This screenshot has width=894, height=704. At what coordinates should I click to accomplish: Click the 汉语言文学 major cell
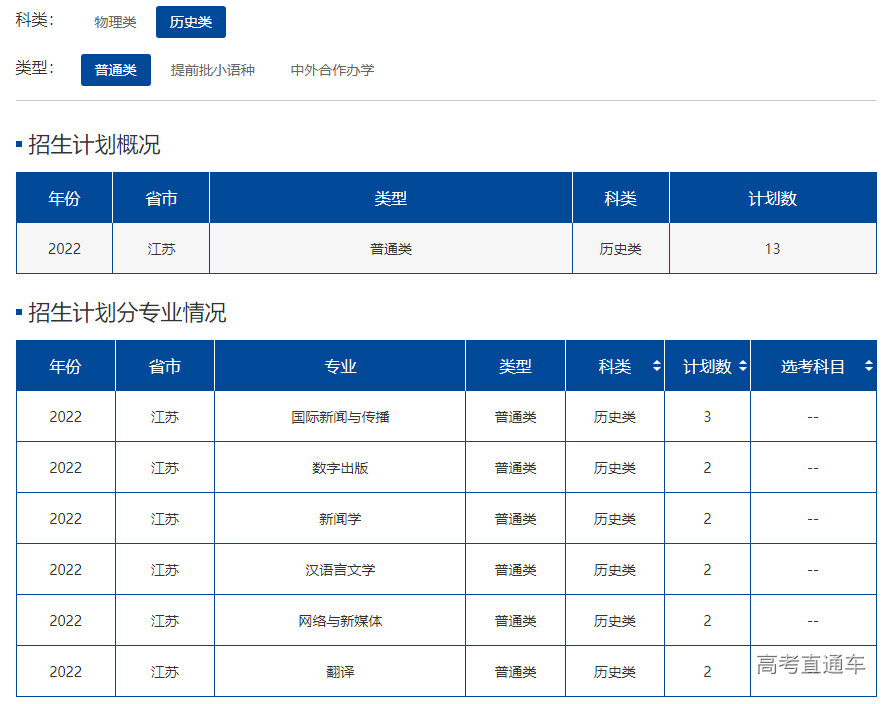tap(340, 569)
